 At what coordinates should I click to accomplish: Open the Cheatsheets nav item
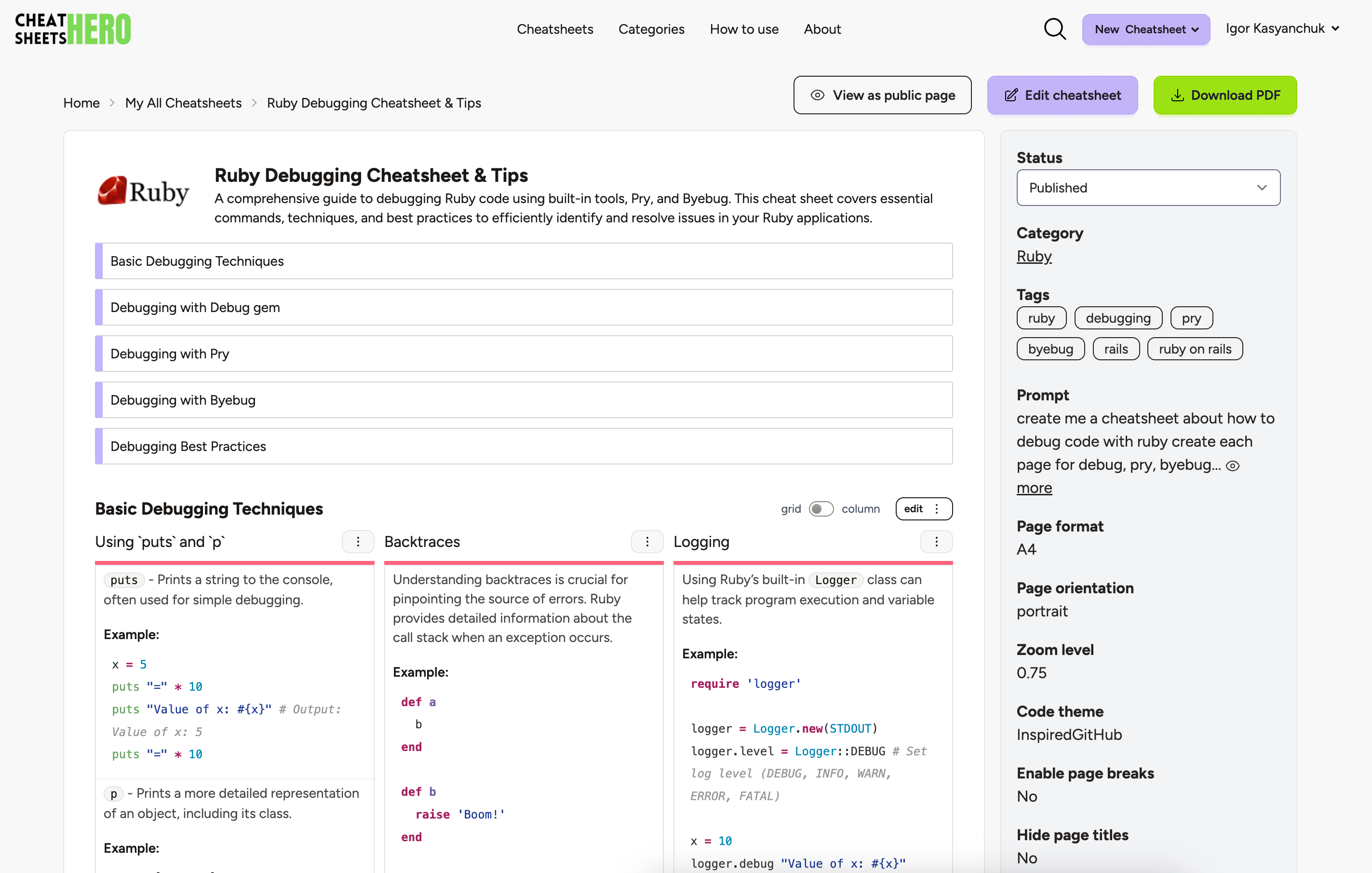(555, 29)
